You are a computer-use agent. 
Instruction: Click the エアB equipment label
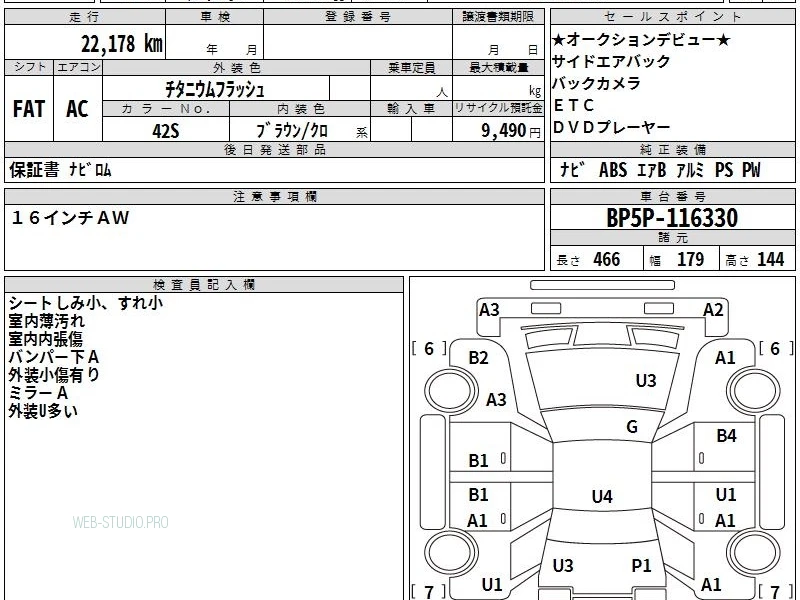pos(652,170)
